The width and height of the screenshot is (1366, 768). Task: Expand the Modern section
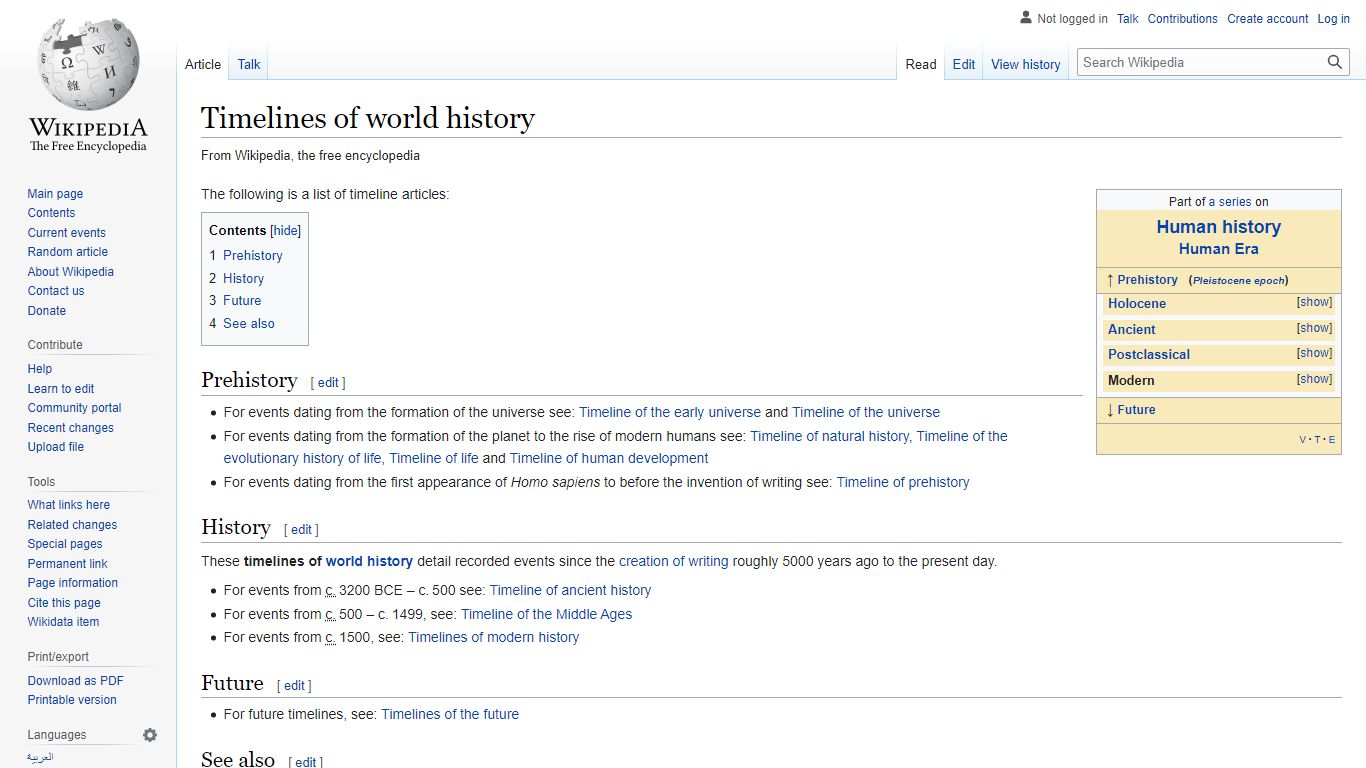pos(1315,379)
